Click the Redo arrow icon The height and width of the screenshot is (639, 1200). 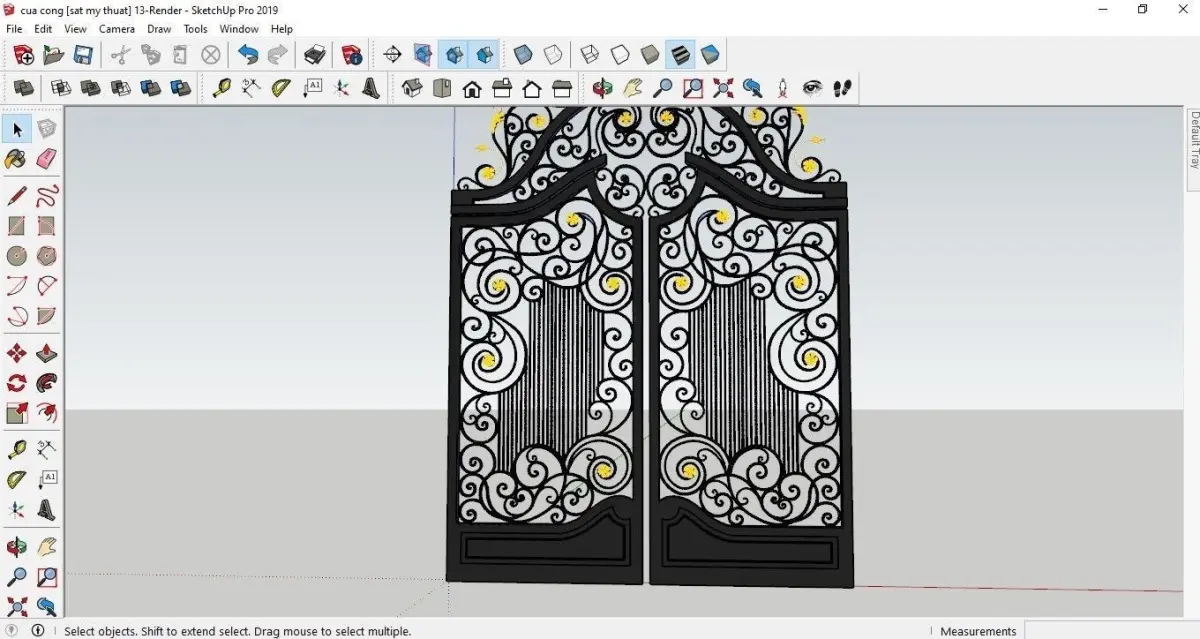coord(278,55)
